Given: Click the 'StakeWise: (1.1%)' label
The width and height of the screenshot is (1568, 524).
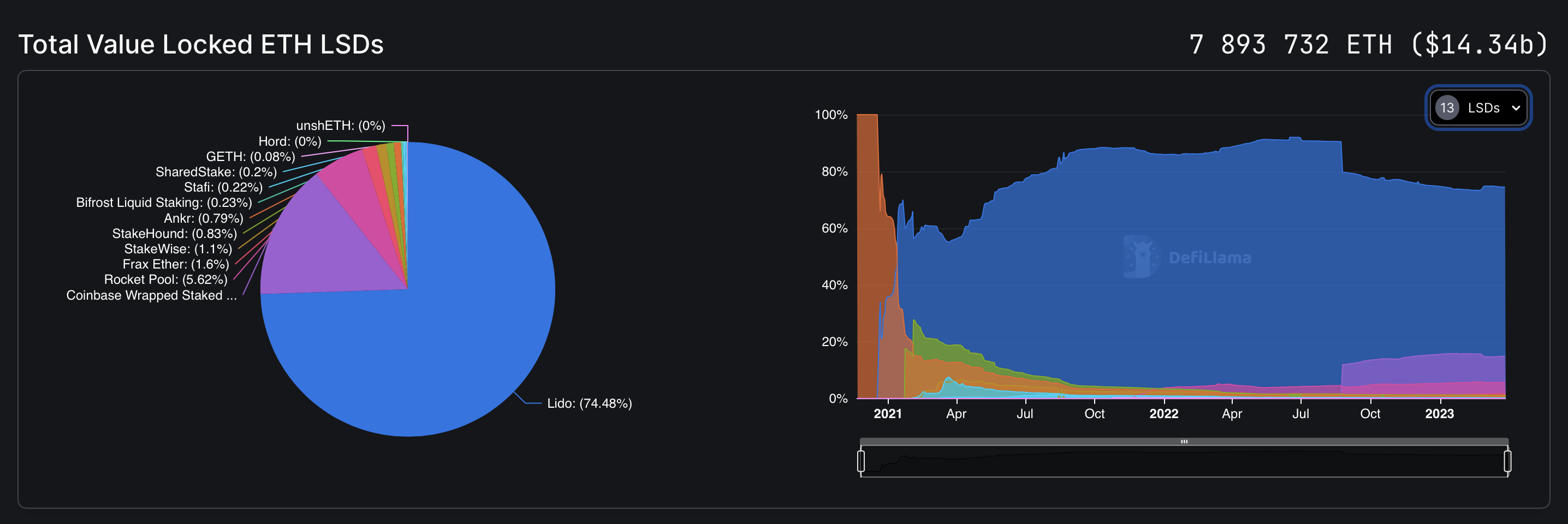Looking at the screenshot, I should pos(178,249).
